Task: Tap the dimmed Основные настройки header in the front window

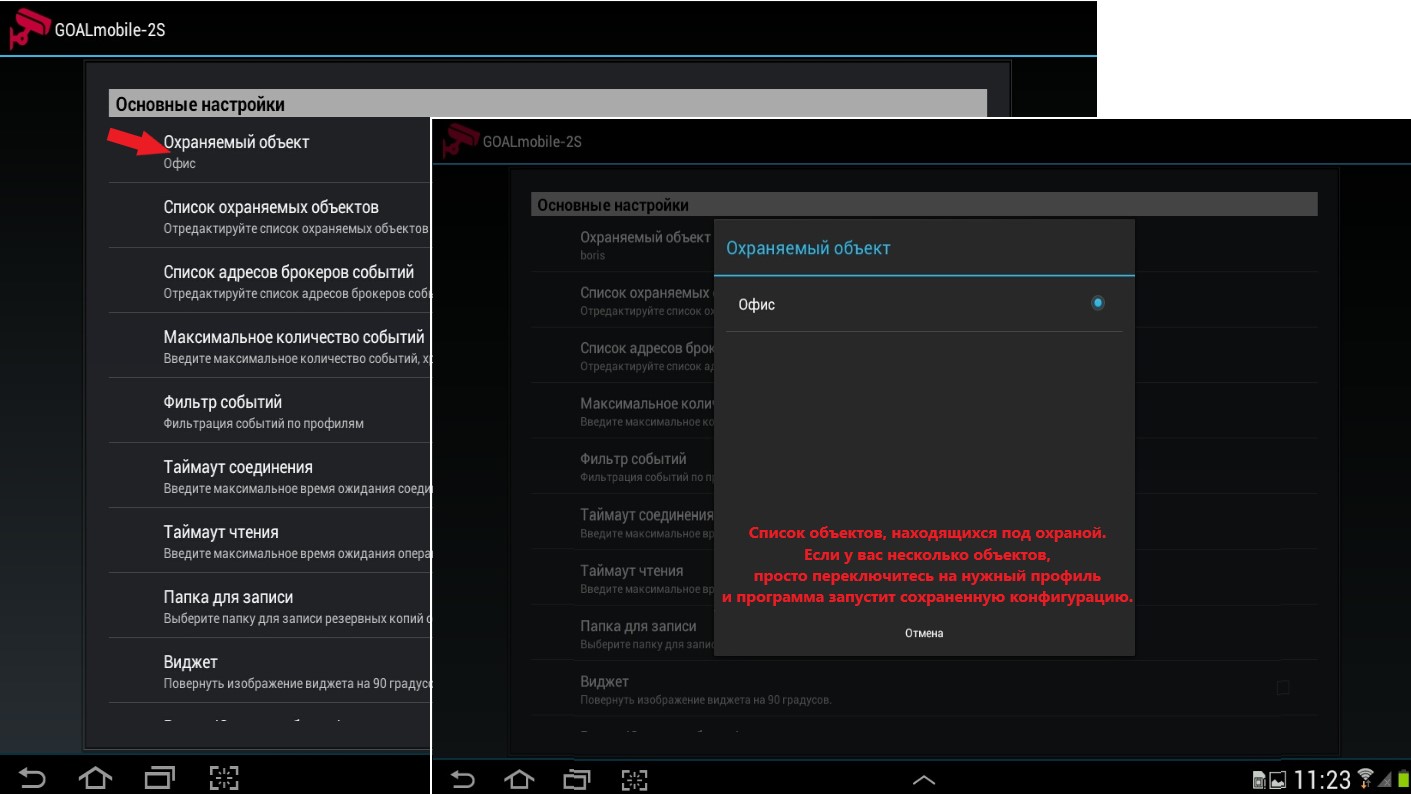Action: point(924,205)
